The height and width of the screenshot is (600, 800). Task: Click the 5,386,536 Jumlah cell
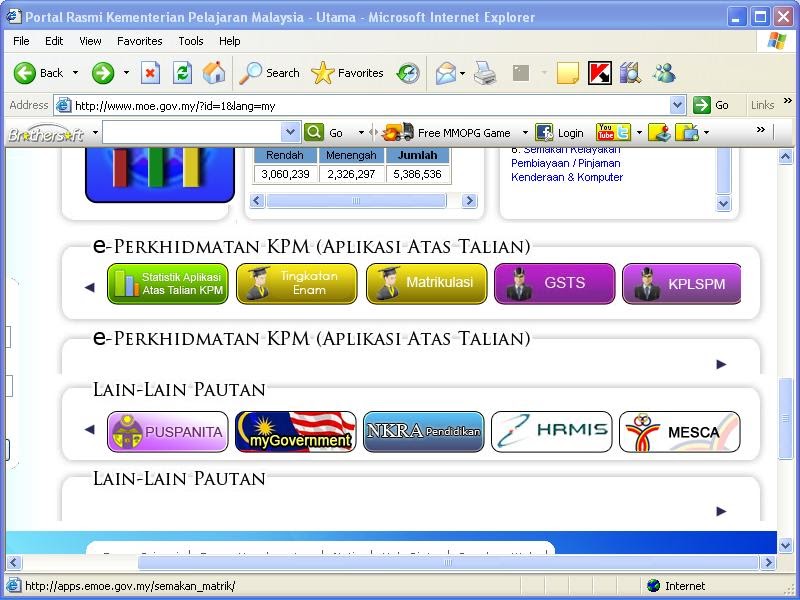tap(417, 174)
